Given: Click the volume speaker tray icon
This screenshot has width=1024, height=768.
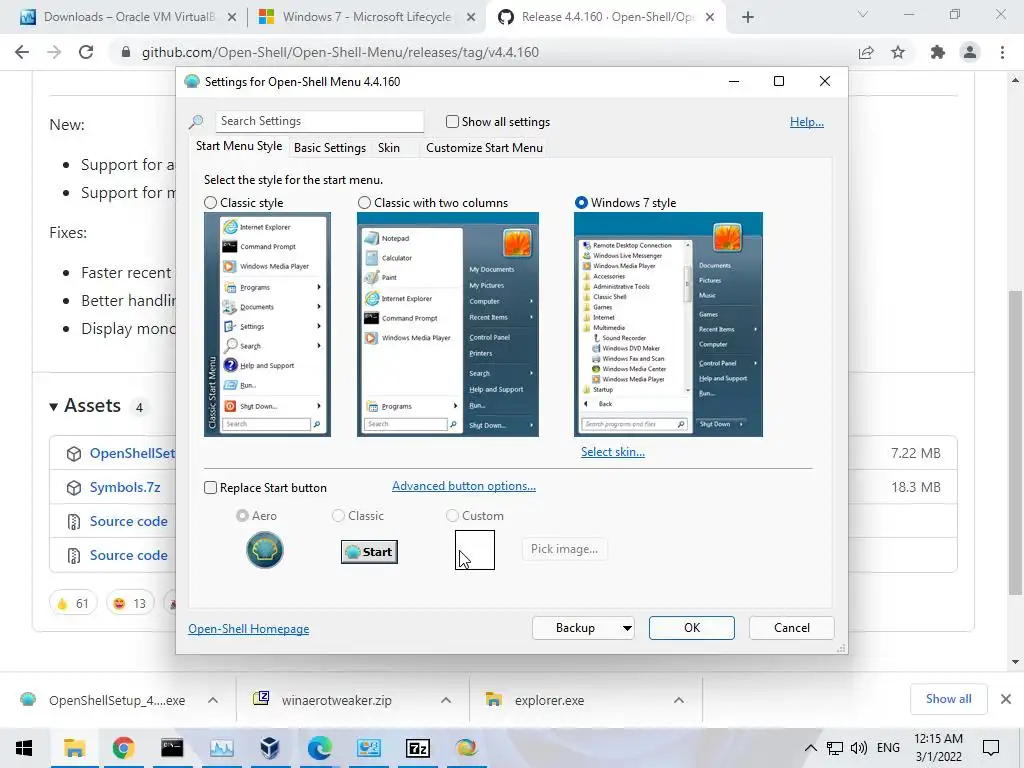Looking at the screenshot, I should click(859, 748).
